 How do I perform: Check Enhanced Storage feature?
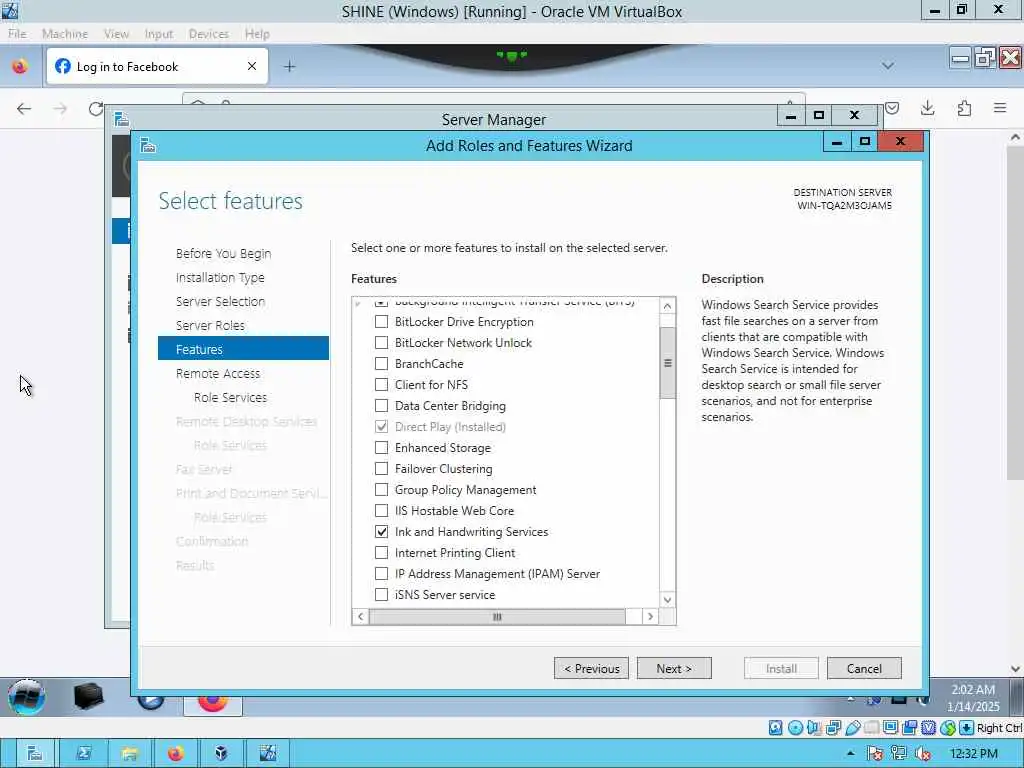[x=381, y=447]
